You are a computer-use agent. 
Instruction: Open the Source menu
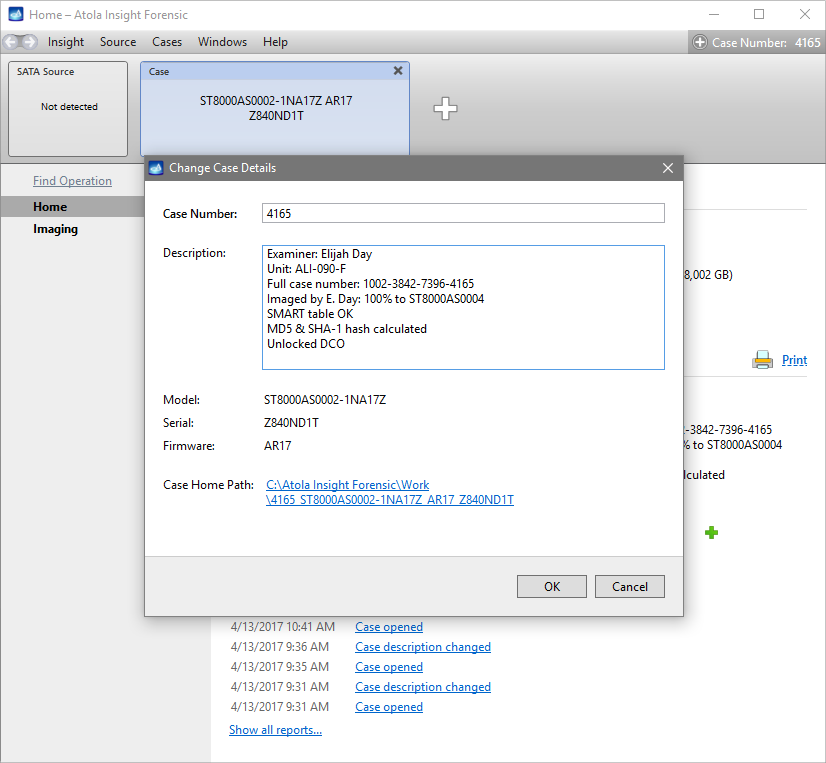tap(118, 42)
